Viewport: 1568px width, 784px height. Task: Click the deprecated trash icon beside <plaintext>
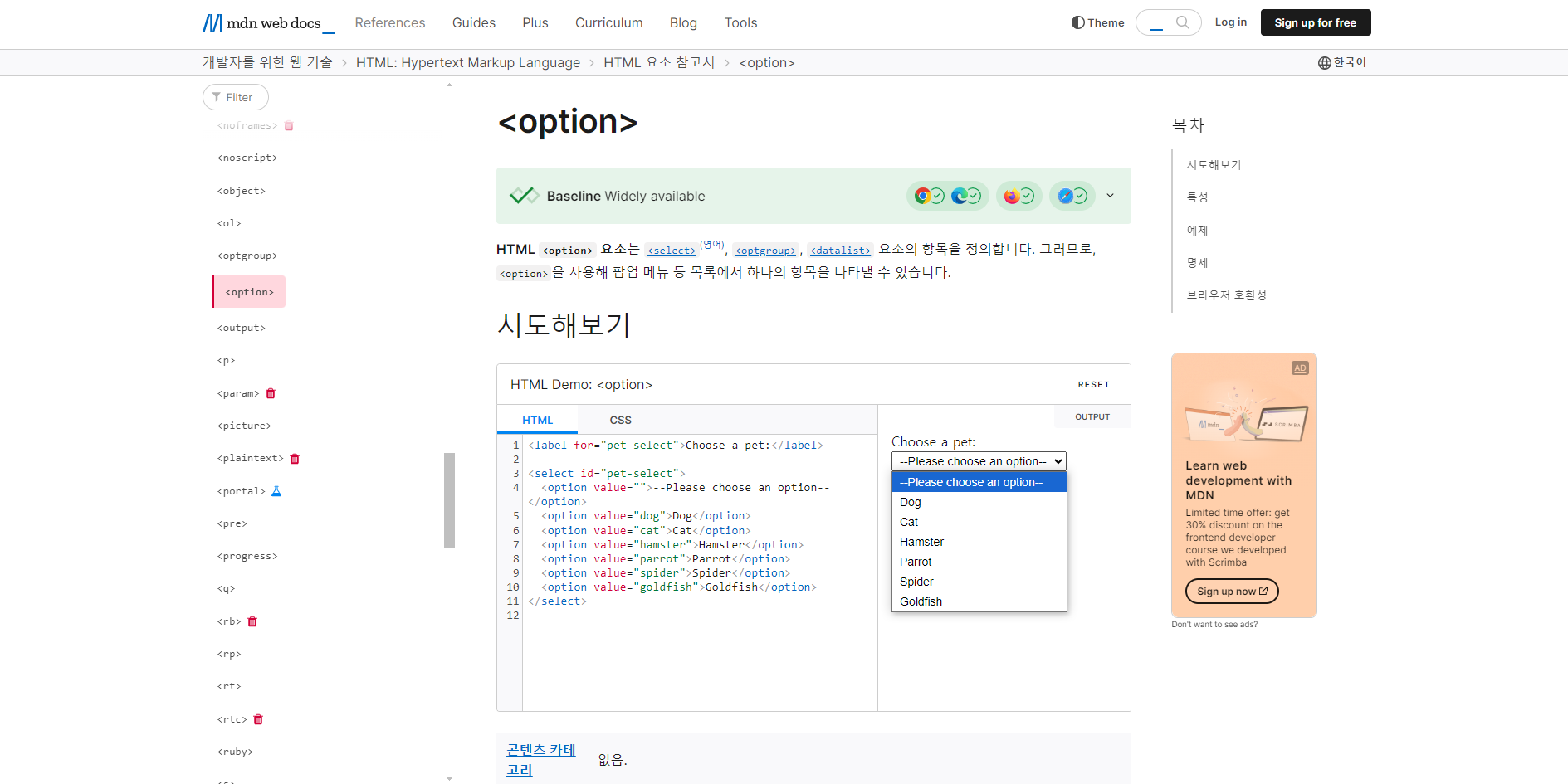pyautogui.click(x=295, y=459)
